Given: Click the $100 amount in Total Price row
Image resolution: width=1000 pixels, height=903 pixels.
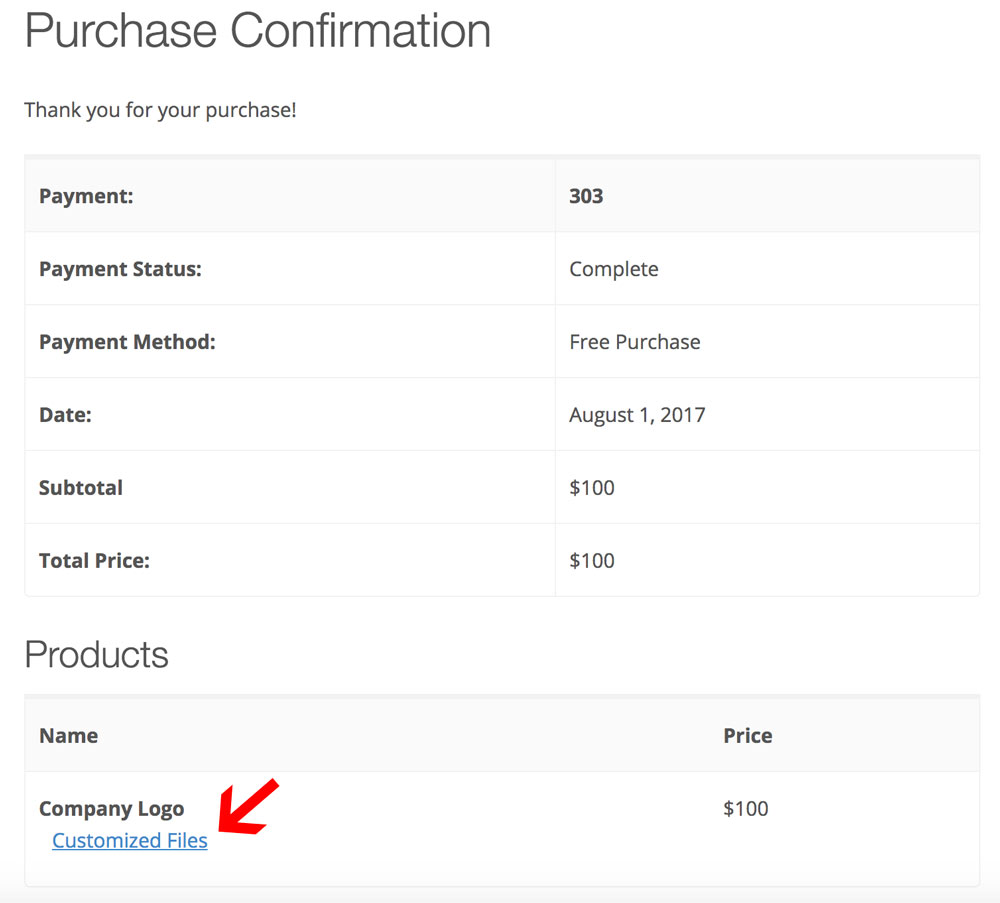Looking at the screenshot, I should point(592,561).
